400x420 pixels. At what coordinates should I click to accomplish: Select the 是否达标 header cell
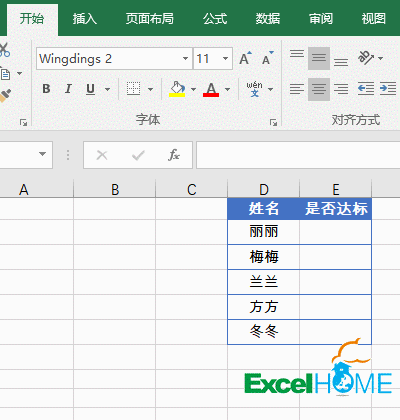coord(336,209)
